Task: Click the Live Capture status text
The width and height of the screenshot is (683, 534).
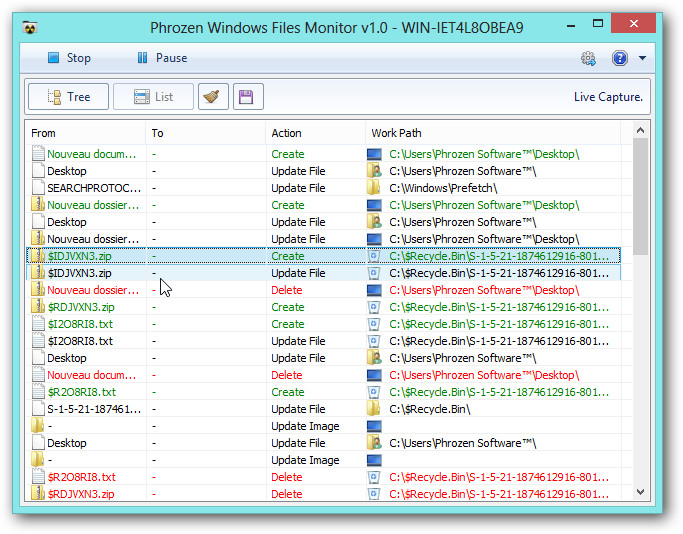Action: (x=608, y=97)
